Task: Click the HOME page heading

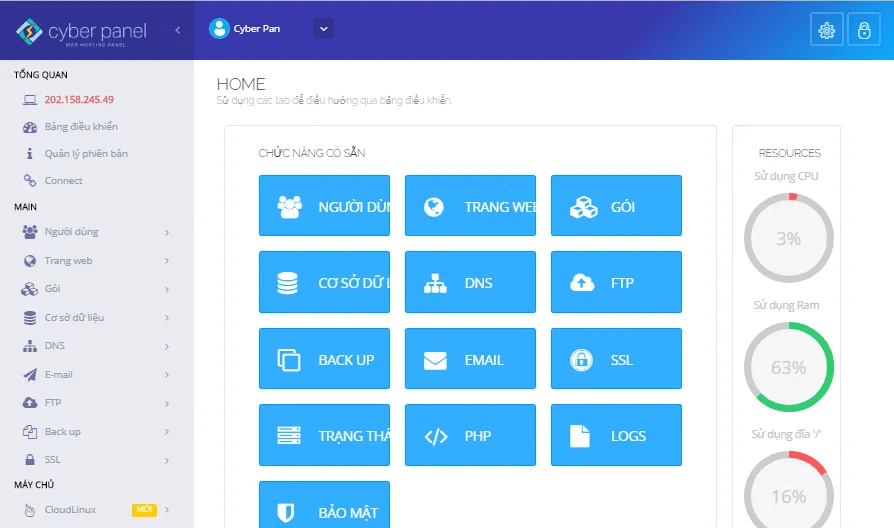Action: coord(241,84)
